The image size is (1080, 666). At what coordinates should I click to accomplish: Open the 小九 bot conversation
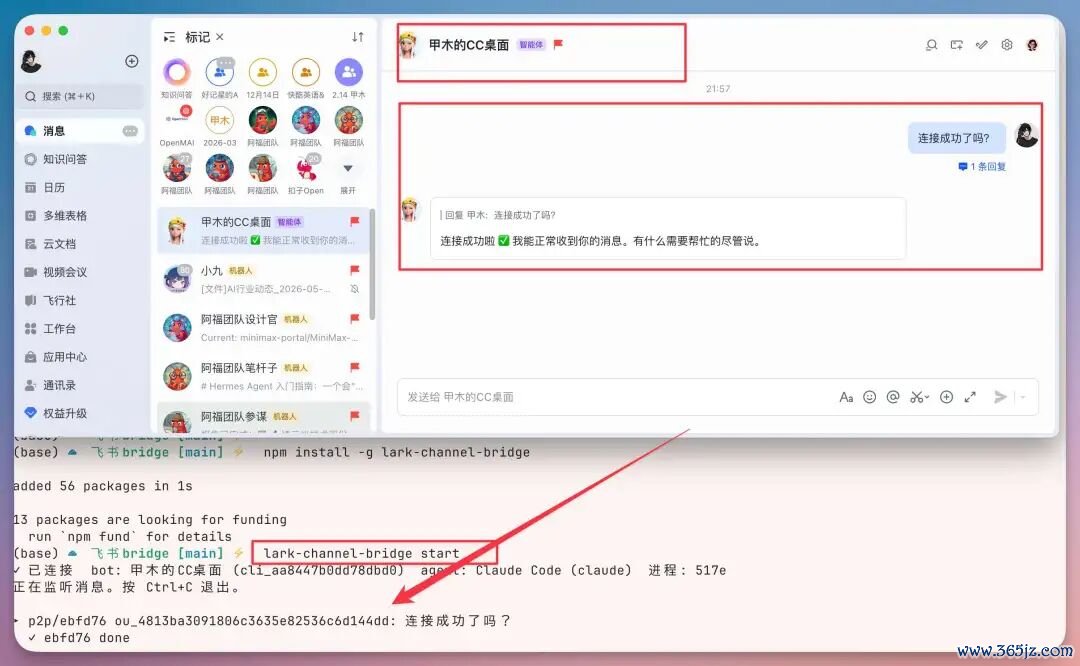264,279
